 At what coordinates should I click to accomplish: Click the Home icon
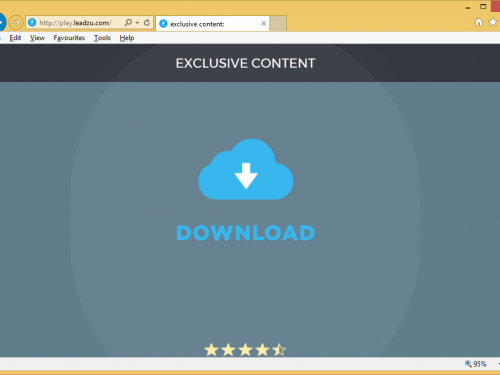coord(479,23)
